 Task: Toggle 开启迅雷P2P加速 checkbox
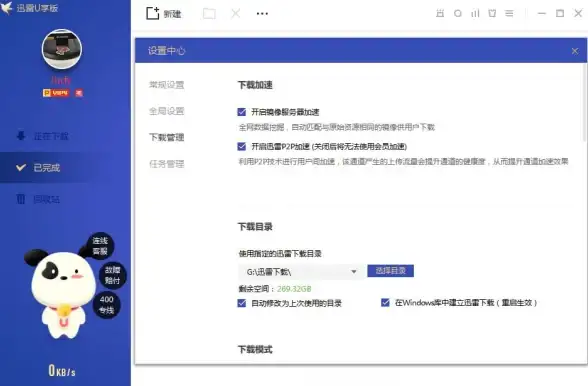coord(242,146)
